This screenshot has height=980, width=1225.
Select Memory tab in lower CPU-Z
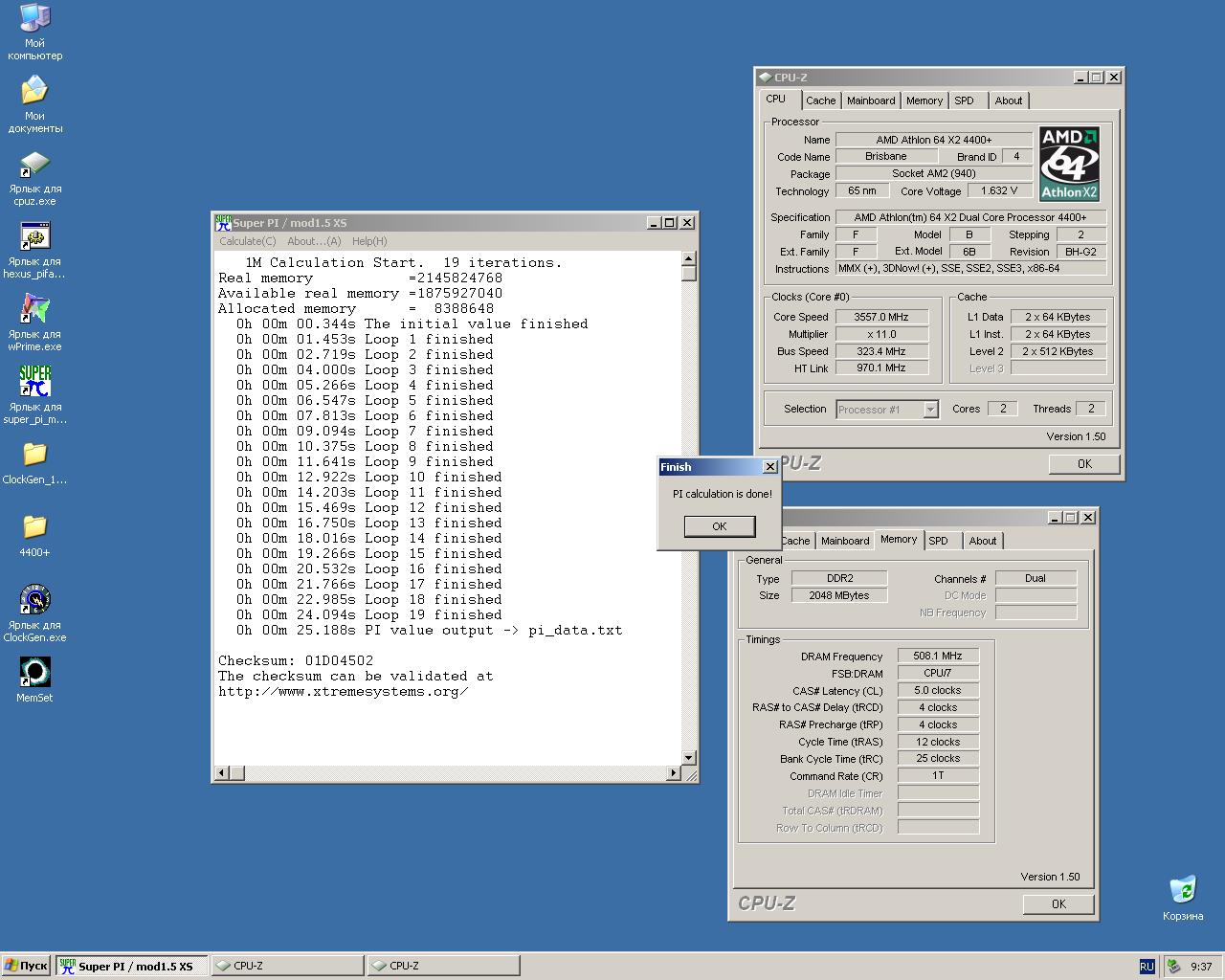(899, 539)
